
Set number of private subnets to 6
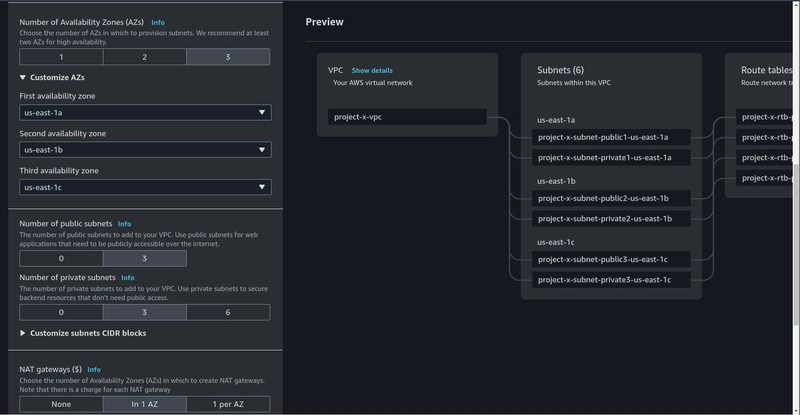tap(228, 312)
